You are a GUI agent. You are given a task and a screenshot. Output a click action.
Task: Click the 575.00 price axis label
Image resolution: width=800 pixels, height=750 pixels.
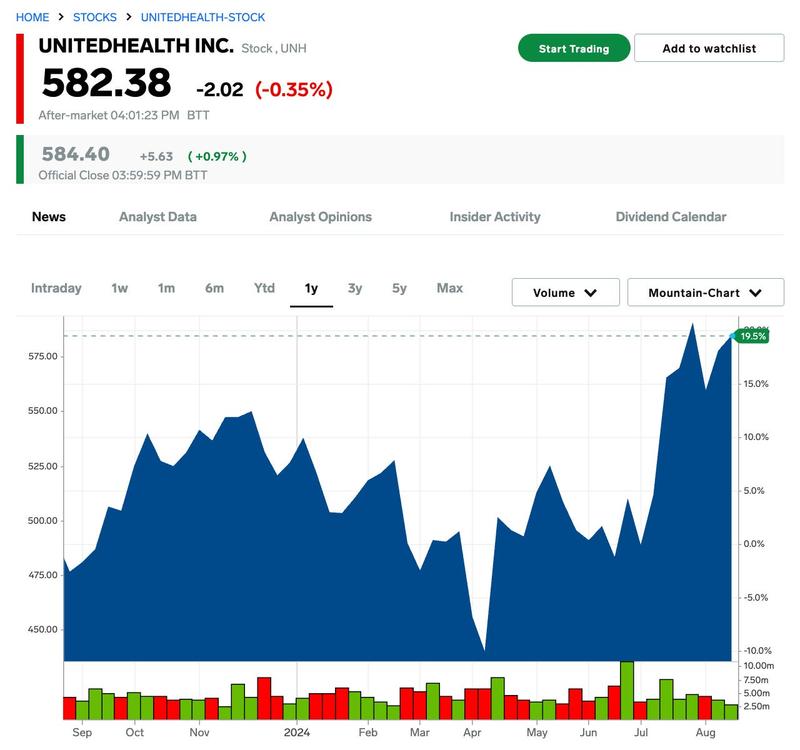(43, 356)
